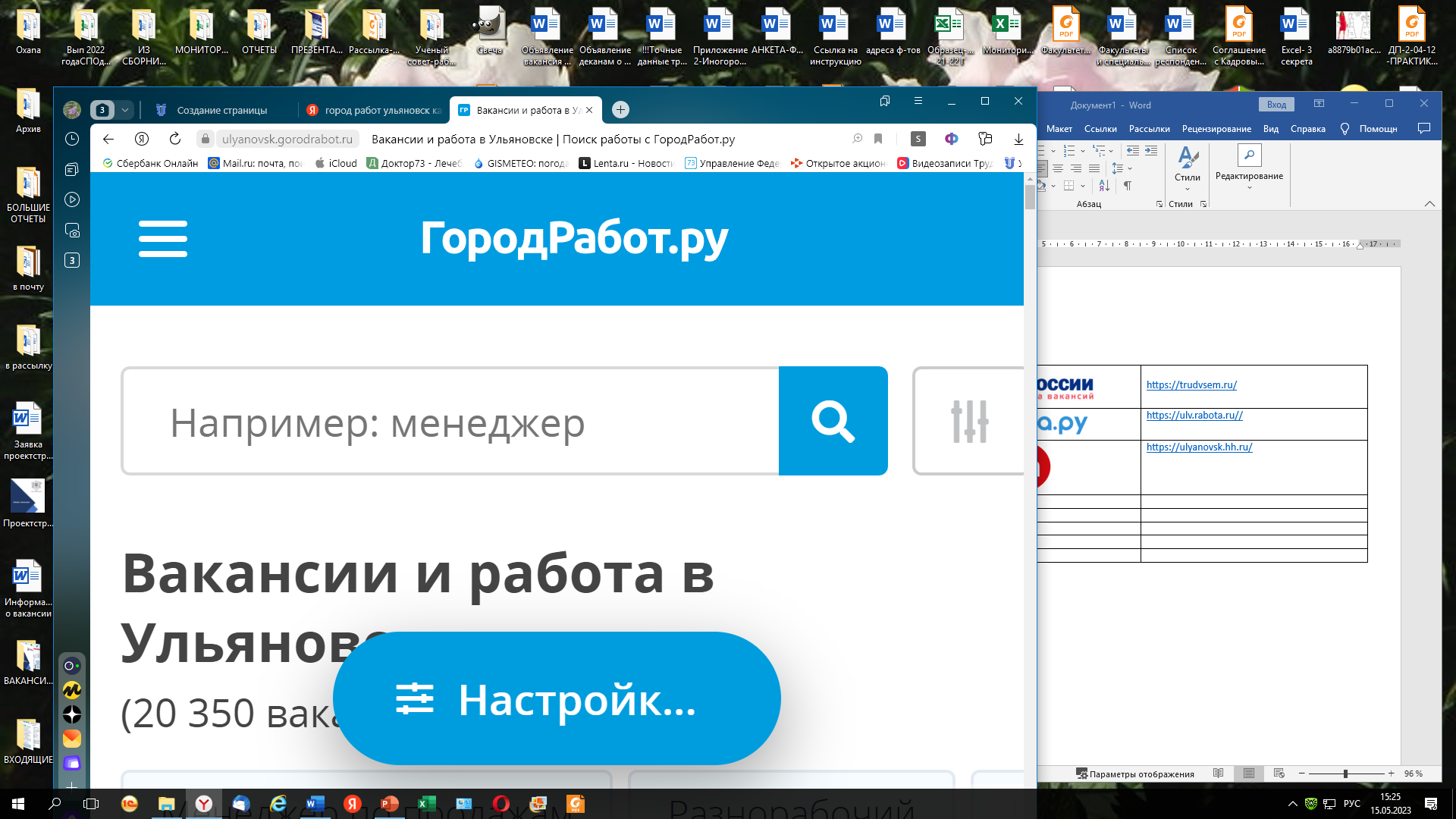Open a new browser tab

(x=620, y=110)
